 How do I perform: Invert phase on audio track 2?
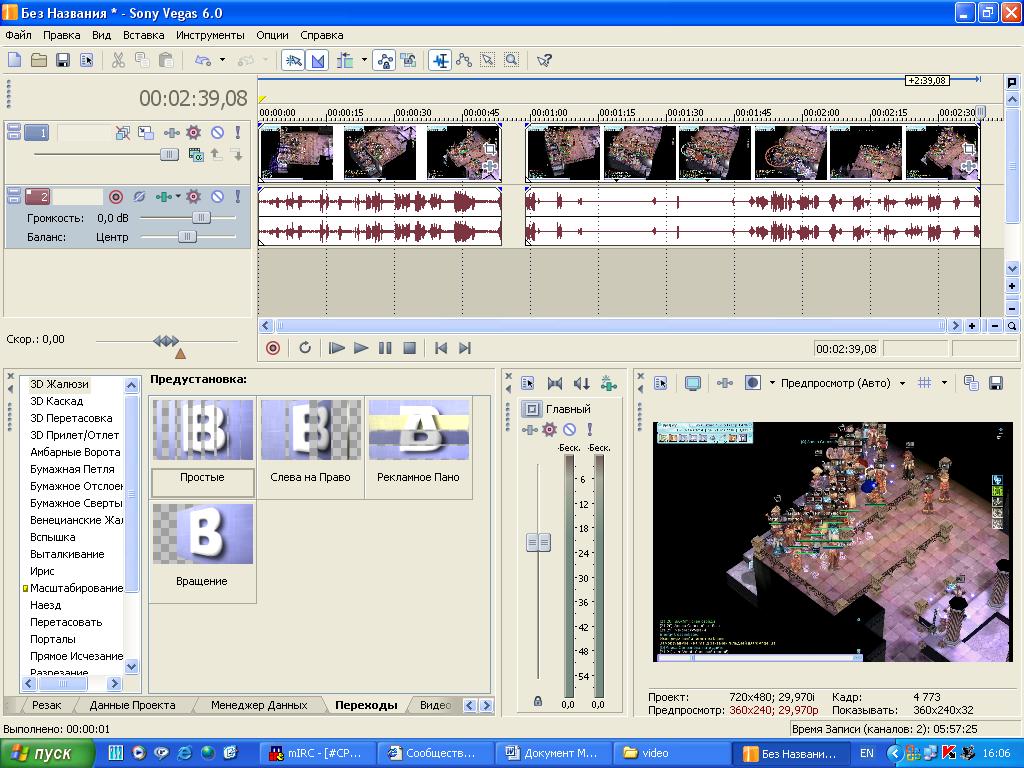tap(139, 197)
